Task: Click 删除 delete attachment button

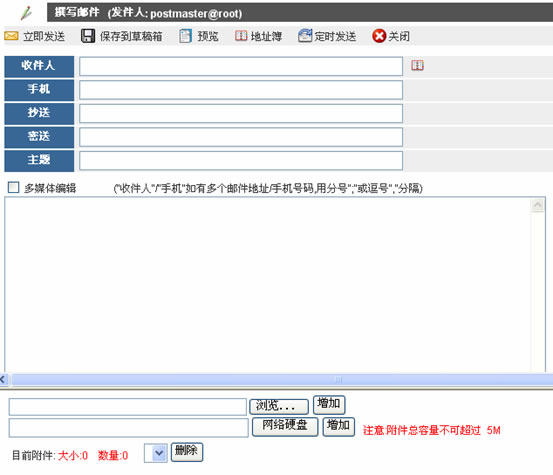Action: coord(187,452)
